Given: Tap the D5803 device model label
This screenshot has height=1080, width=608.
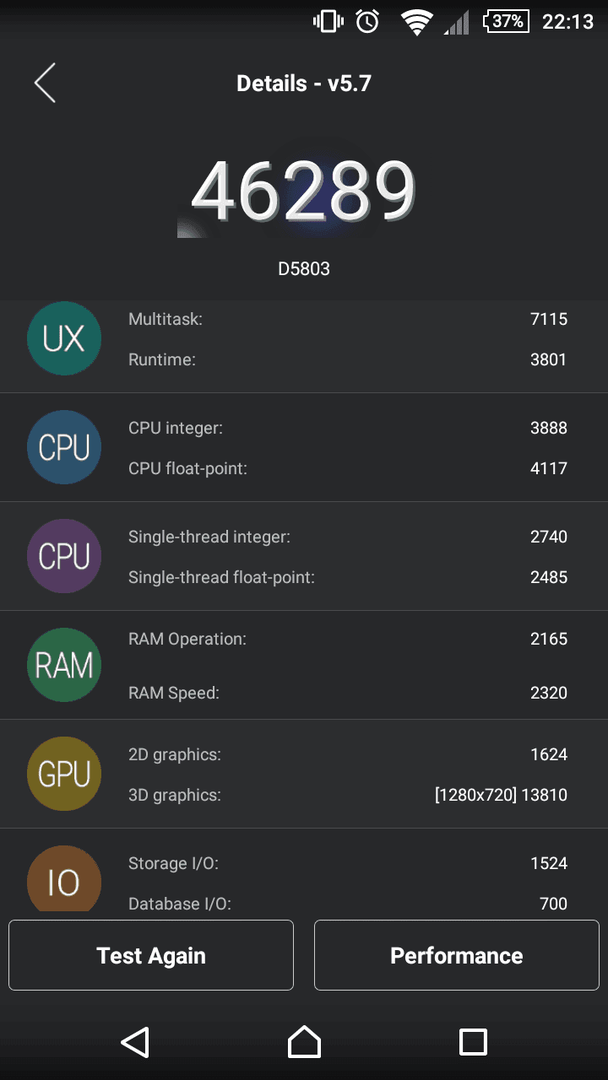Looking at the screenshot, I should click(304, 269).
